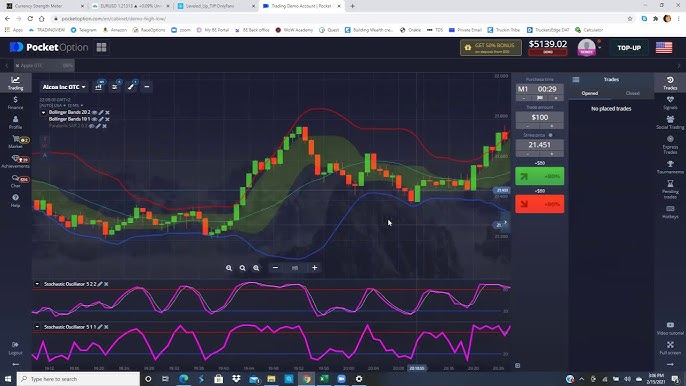Collapse the right sidebar arrow
This screenshot has width=686, height=386.
coord(670,364)
